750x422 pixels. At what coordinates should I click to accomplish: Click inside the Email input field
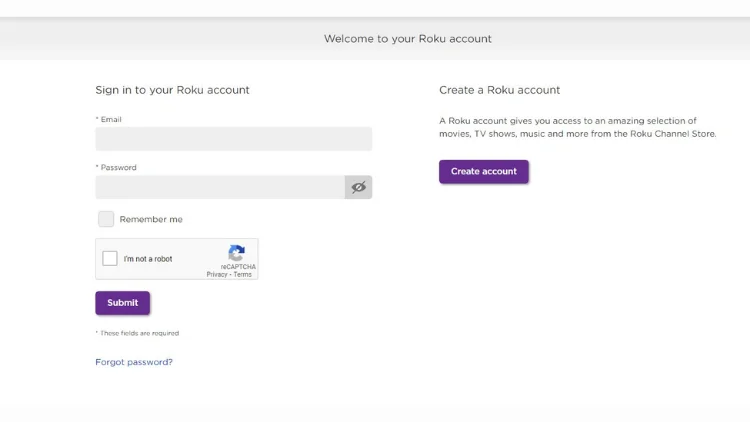pos(233,139)
